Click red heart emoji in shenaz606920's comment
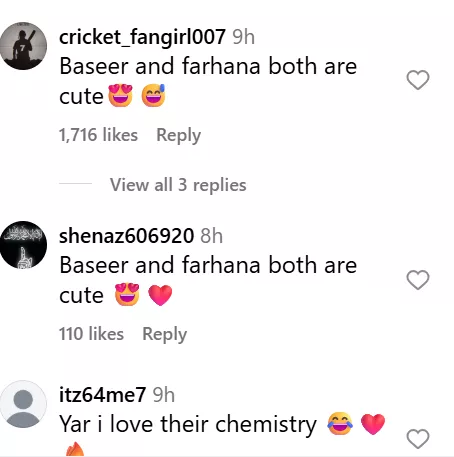 pyautogui.click(x=160, y=295)
